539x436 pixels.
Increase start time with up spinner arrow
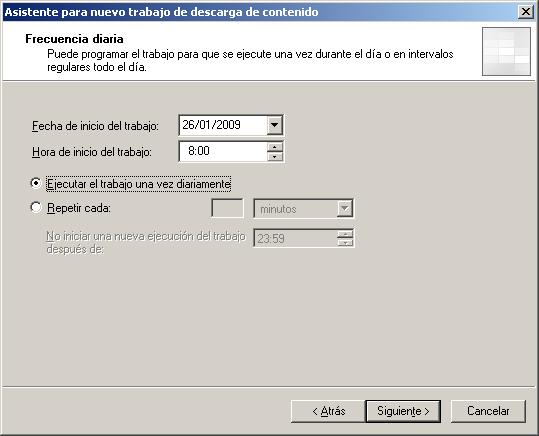click(x=275, y=147)
